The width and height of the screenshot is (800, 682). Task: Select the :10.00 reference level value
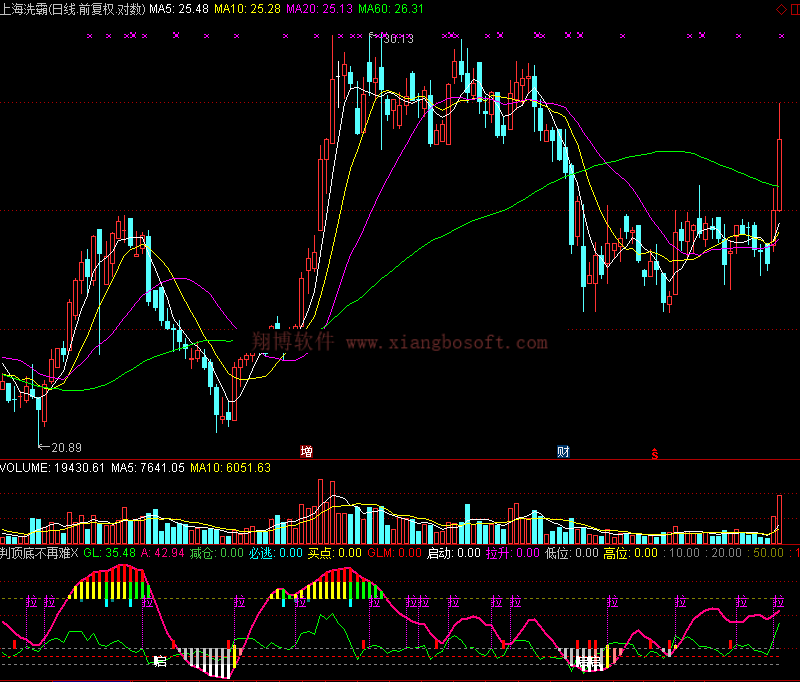(681, 553)
